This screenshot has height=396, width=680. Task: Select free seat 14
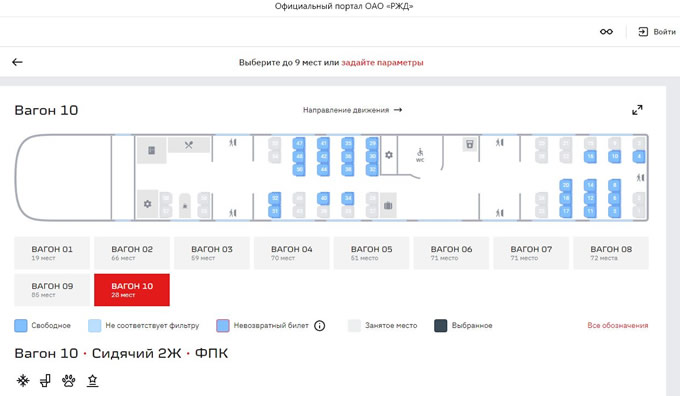pos(590,185)
